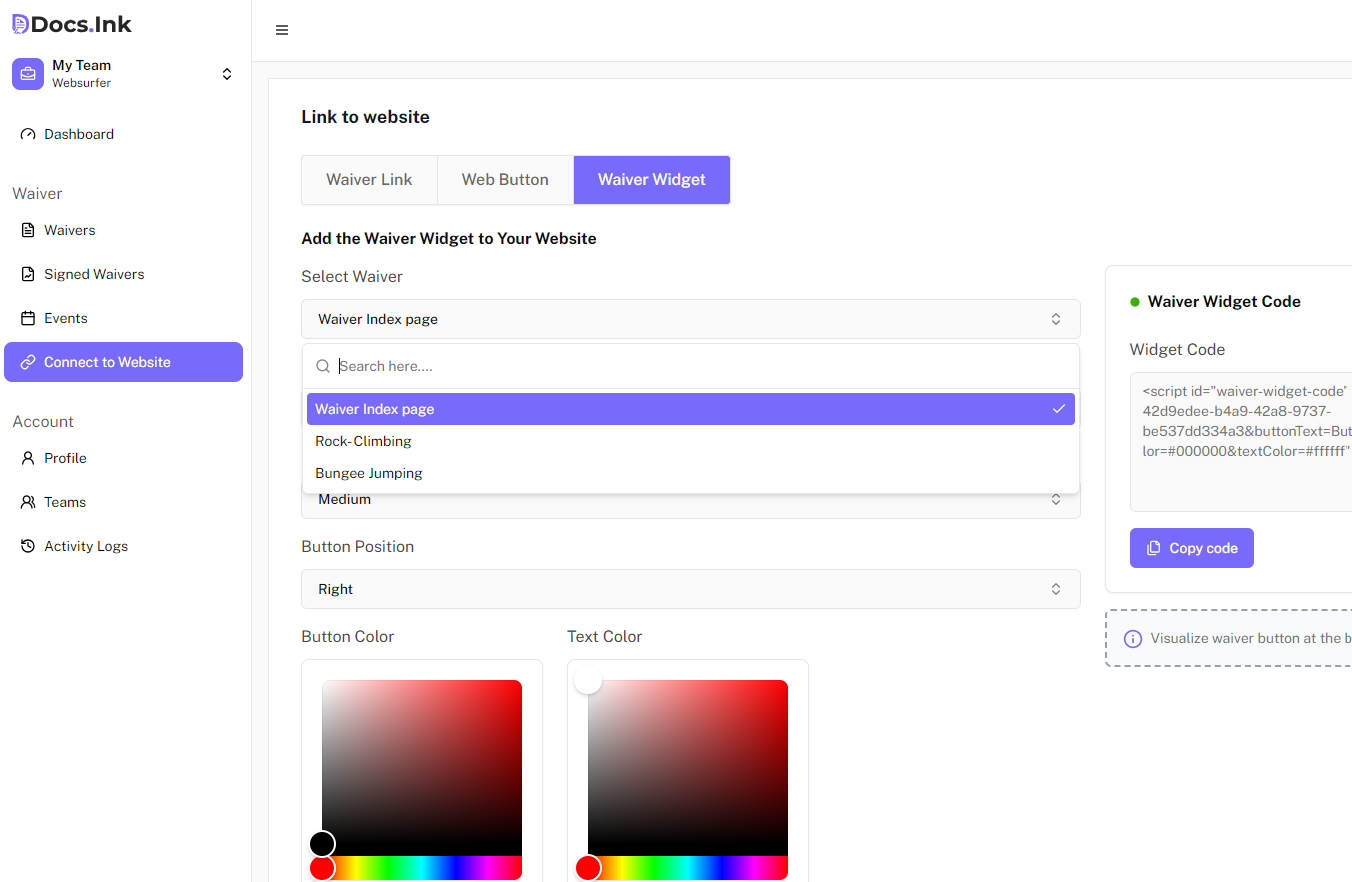Switch to the Waiver Link tab
The height and width of the screenshot is (882, 1352).
point(369,180)
